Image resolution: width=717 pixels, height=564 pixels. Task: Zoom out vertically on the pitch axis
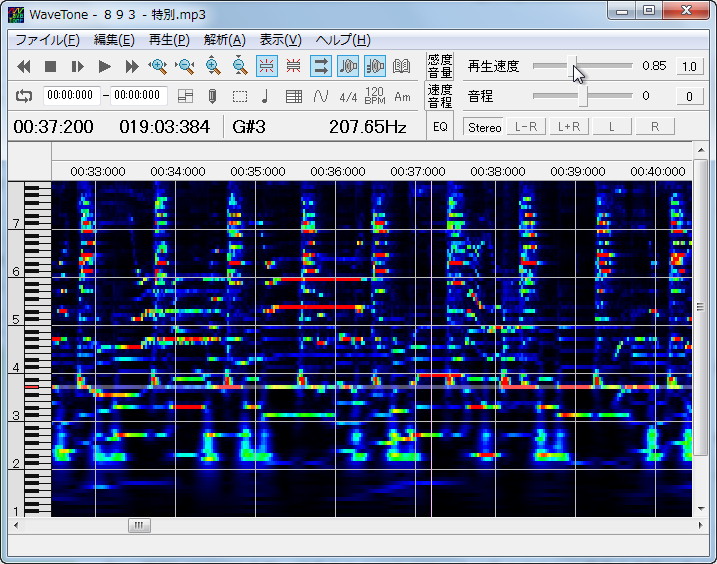click(x=240, y=66)
